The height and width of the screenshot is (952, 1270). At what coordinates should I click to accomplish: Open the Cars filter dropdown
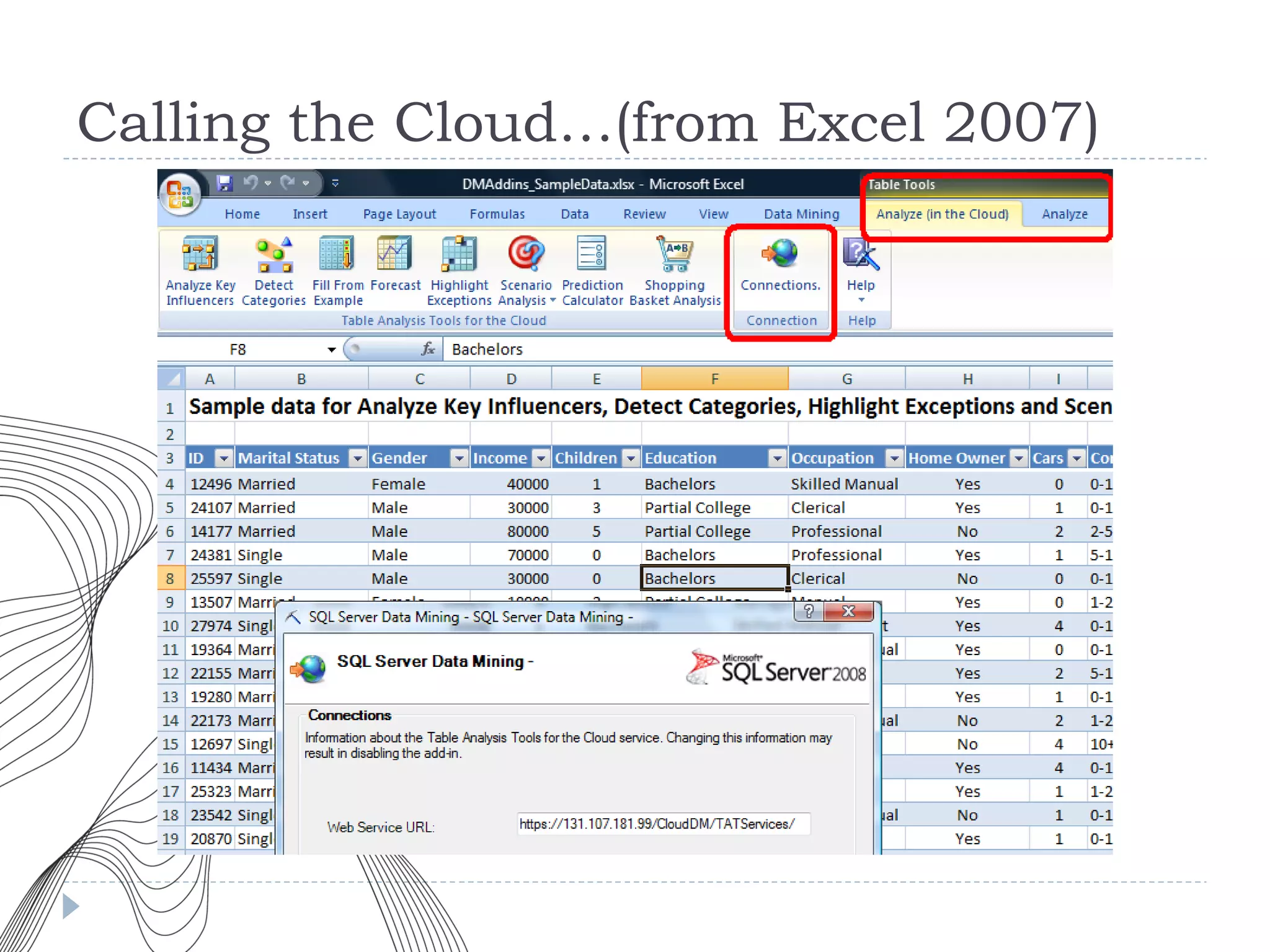[x=1077, y=458]
